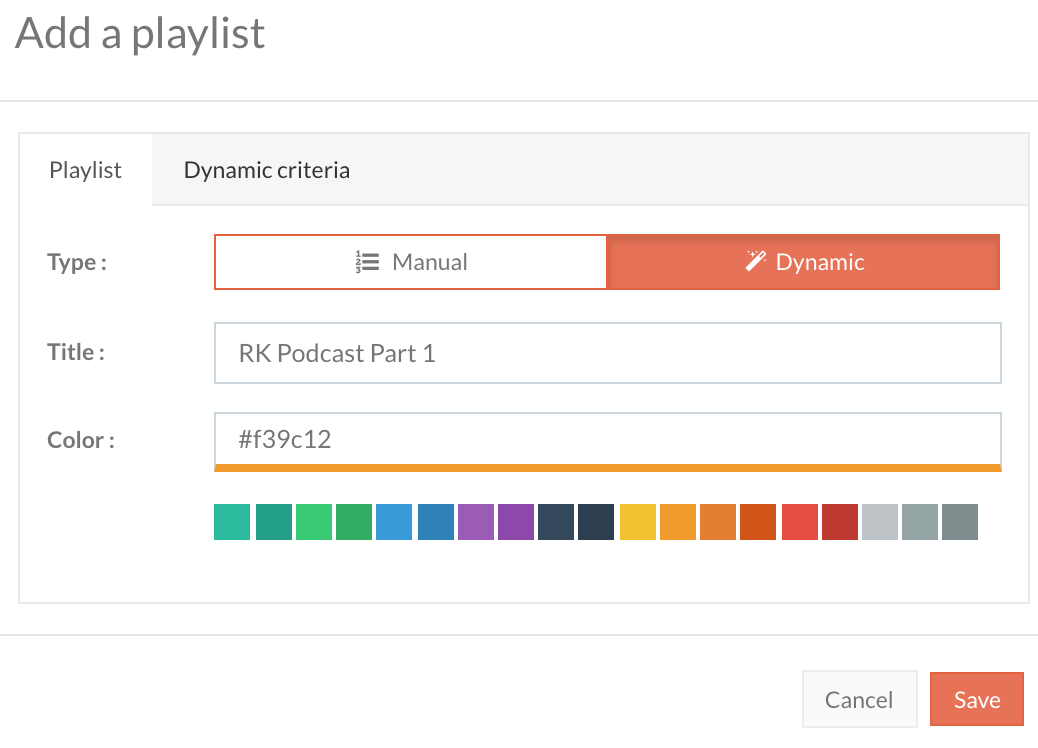The height and width of the screenshot is (748, 1038).
Task: Pick the first turquoise color swatch
Action: (232, 522)
